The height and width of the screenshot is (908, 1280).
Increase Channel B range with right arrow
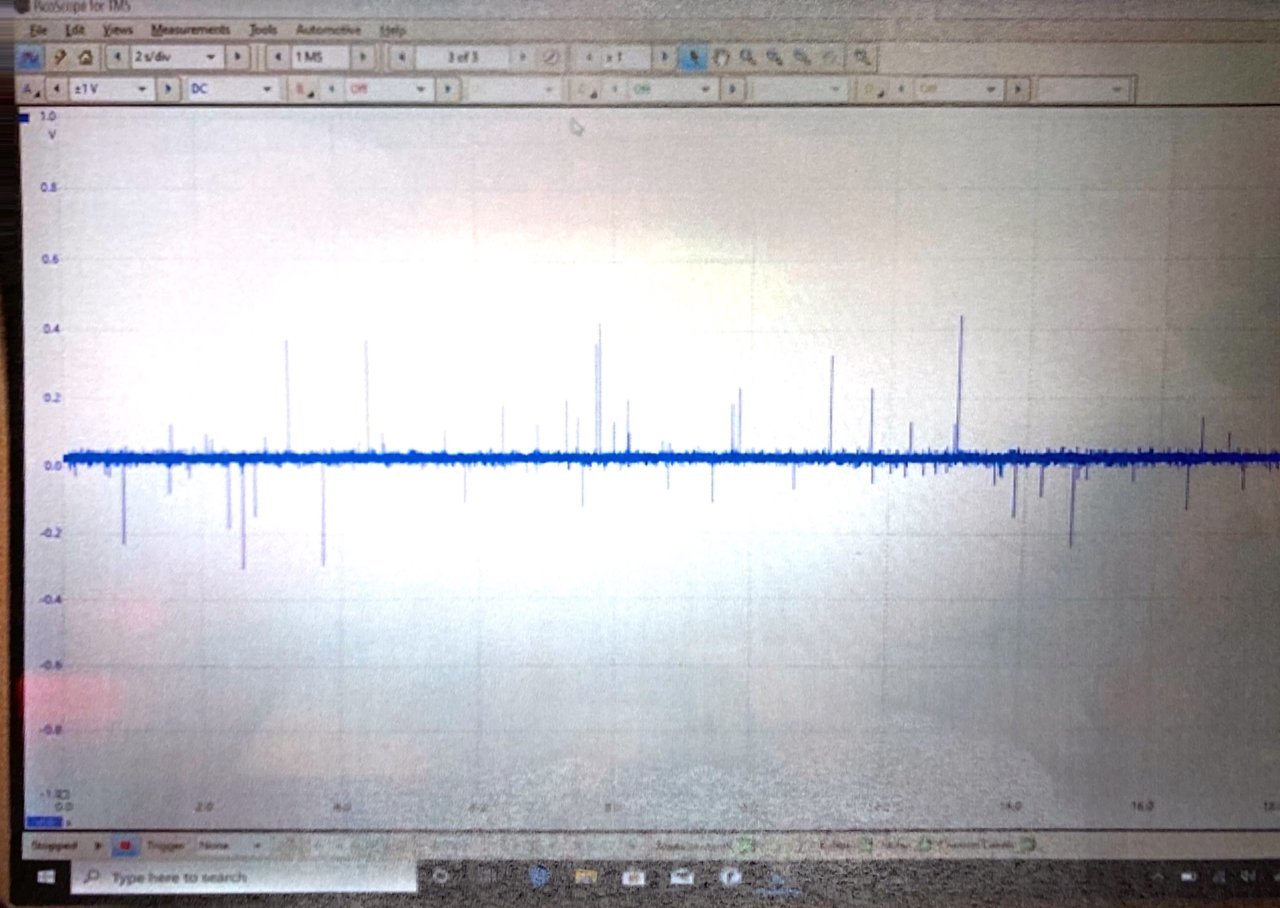coord(447,90)
